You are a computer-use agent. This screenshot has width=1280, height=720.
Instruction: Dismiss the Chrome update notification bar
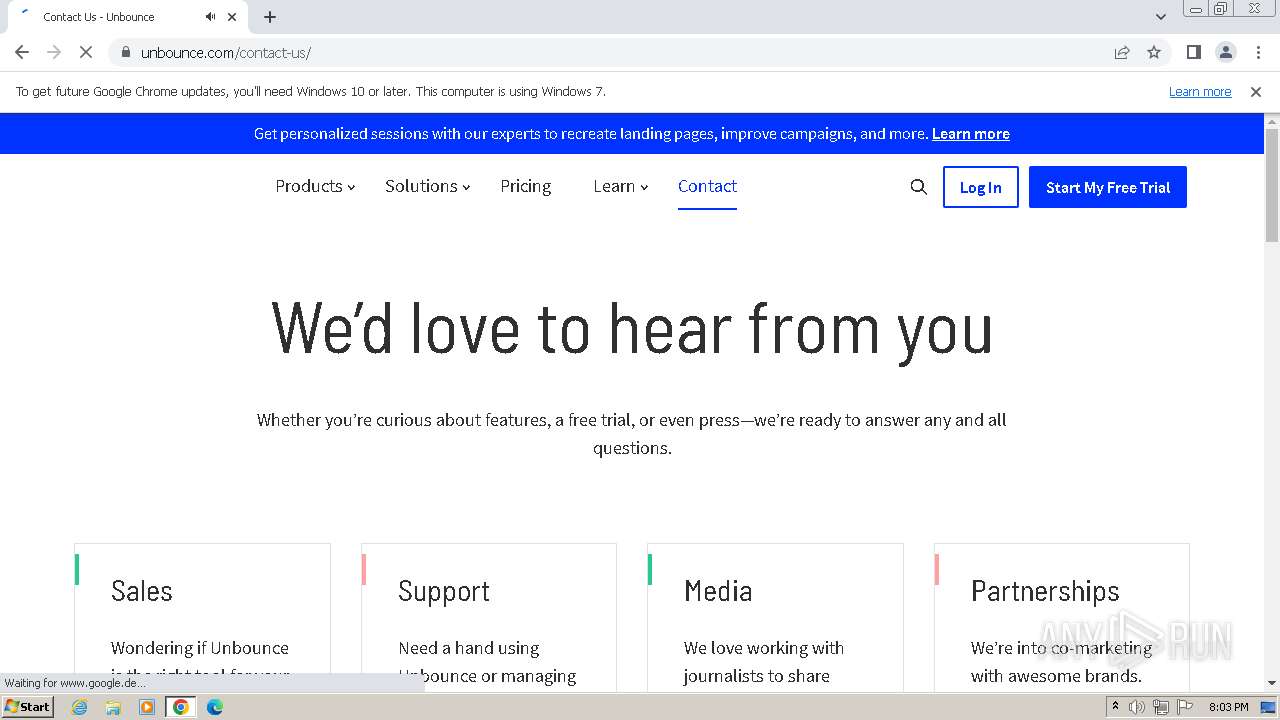[x=1256, y=92]
